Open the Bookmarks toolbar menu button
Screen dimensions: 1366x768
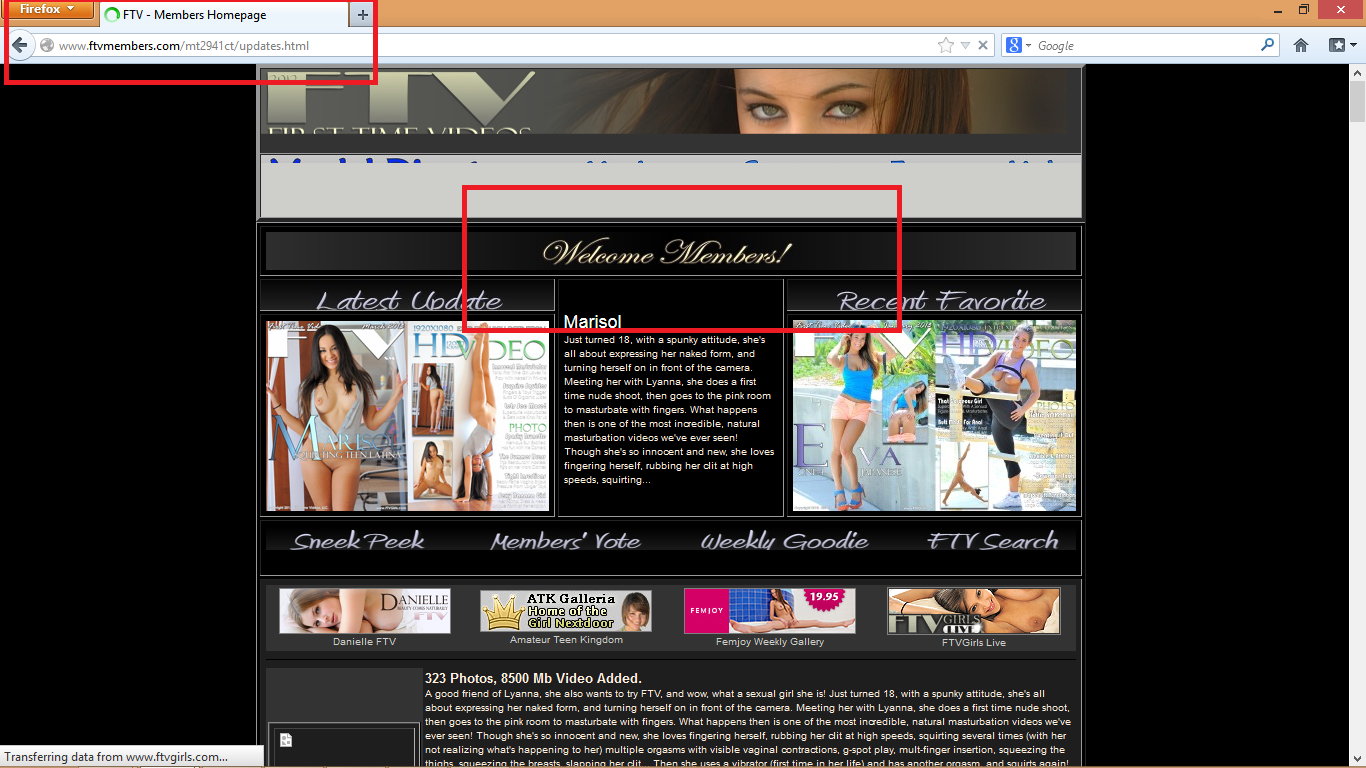click(x=1337, y=45)
